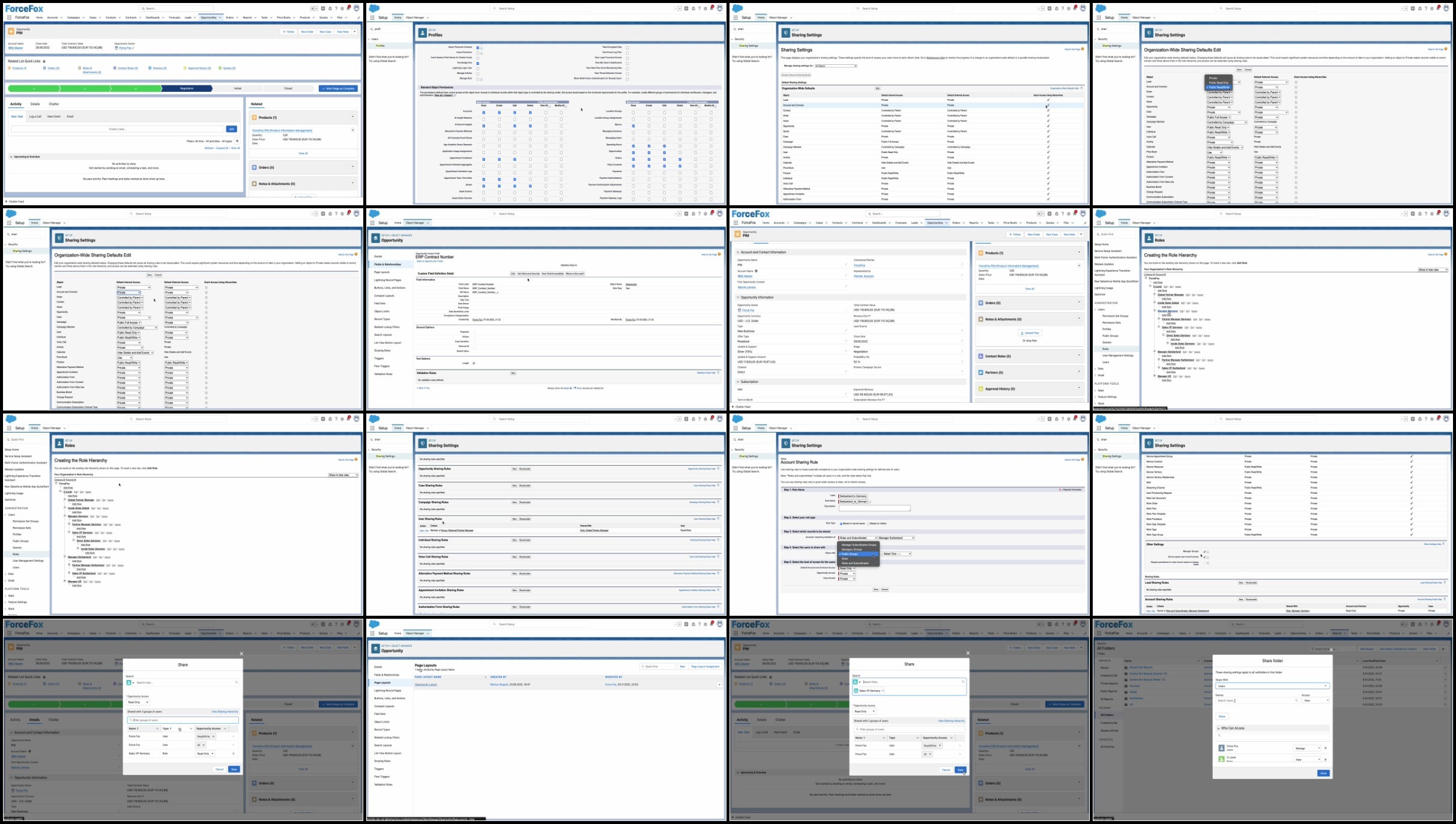
Task: Collapse the Who Can Access section
Action: tap(1218, 728)
